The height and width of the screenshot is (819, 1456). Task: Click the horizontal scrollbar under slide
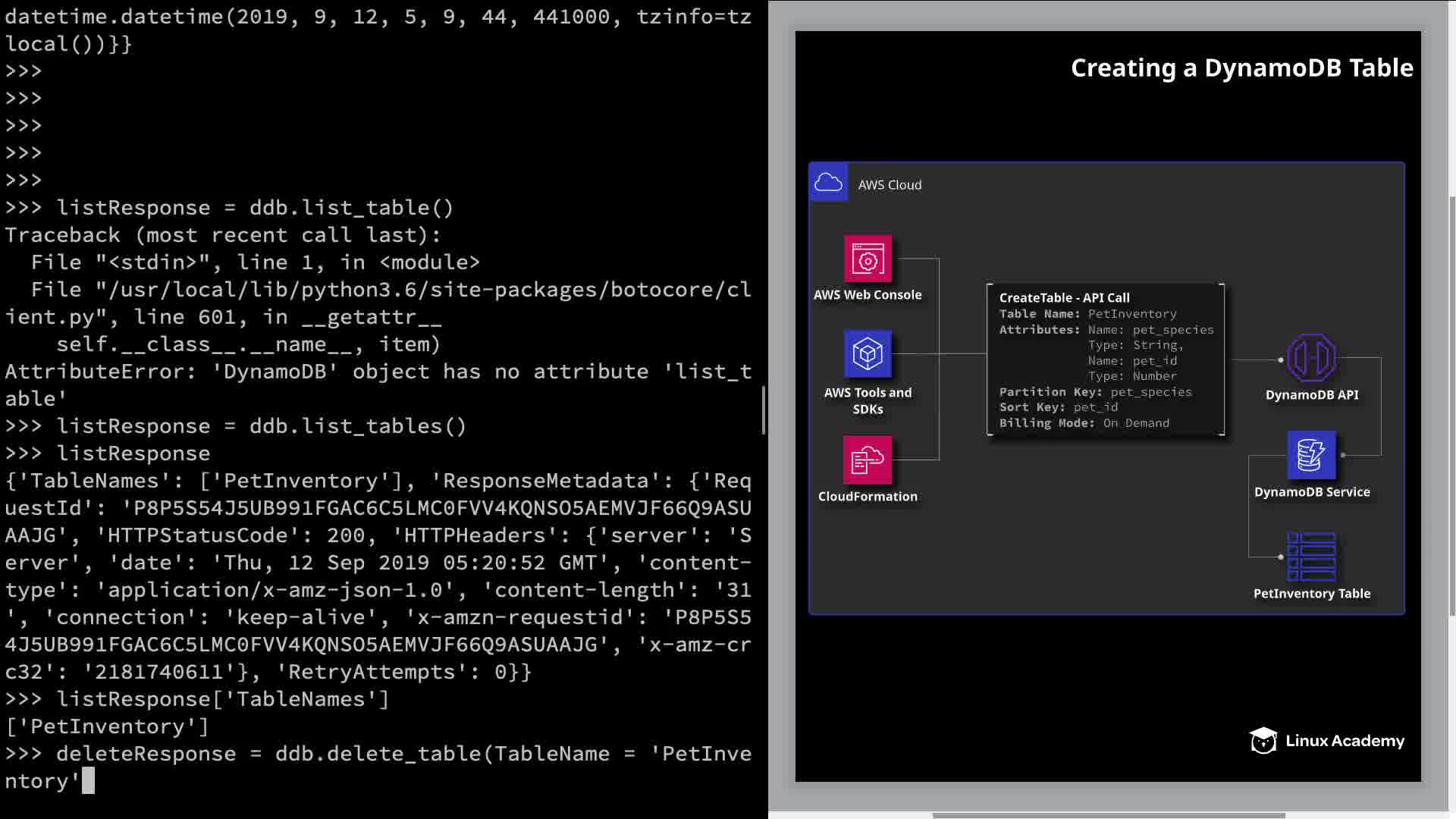point(1107,816)
